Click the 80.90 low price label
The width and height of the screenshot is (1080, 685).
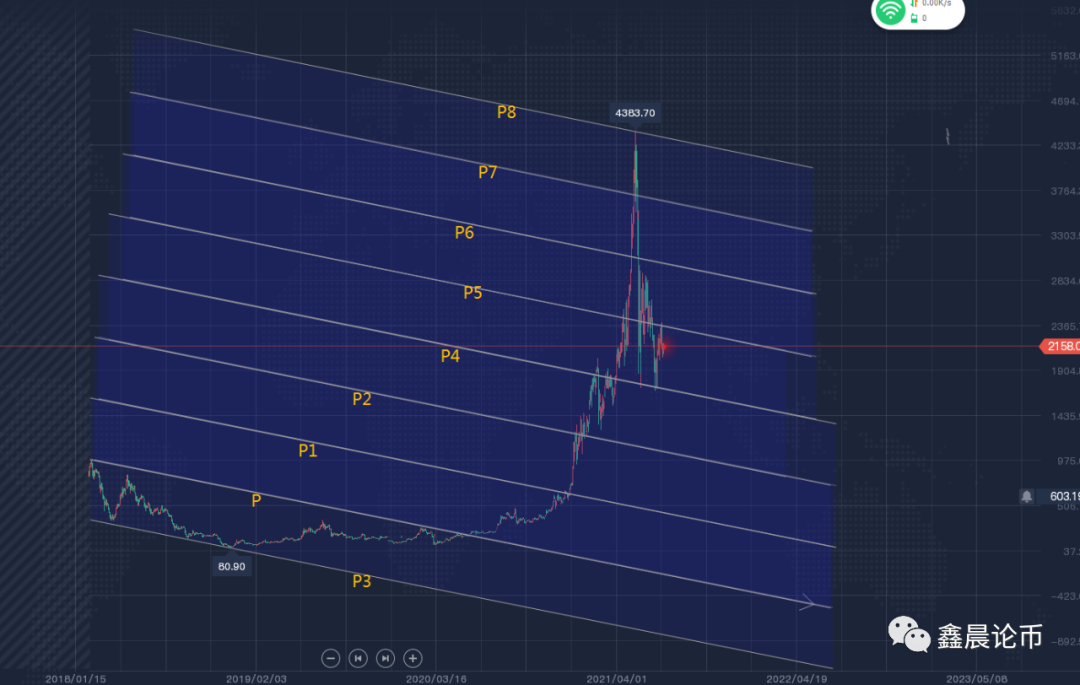[x=231, y=567]
